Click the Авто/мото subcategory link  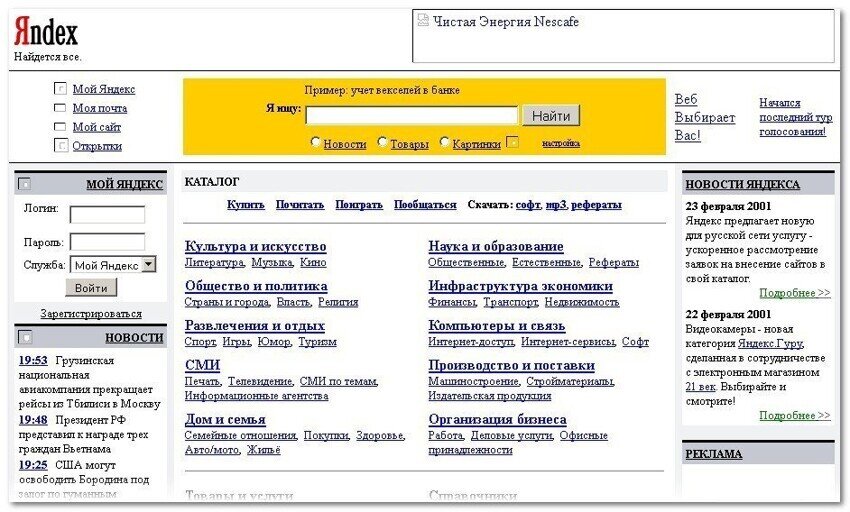(212, 450)
